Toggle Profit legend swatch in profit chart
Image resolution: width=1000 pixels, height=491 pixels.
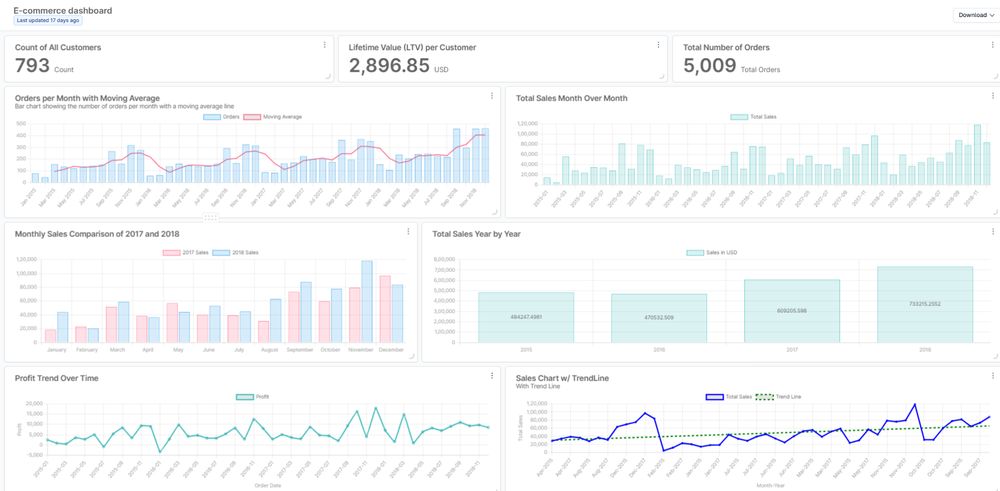pyautogui.click(x=245, y=397)
